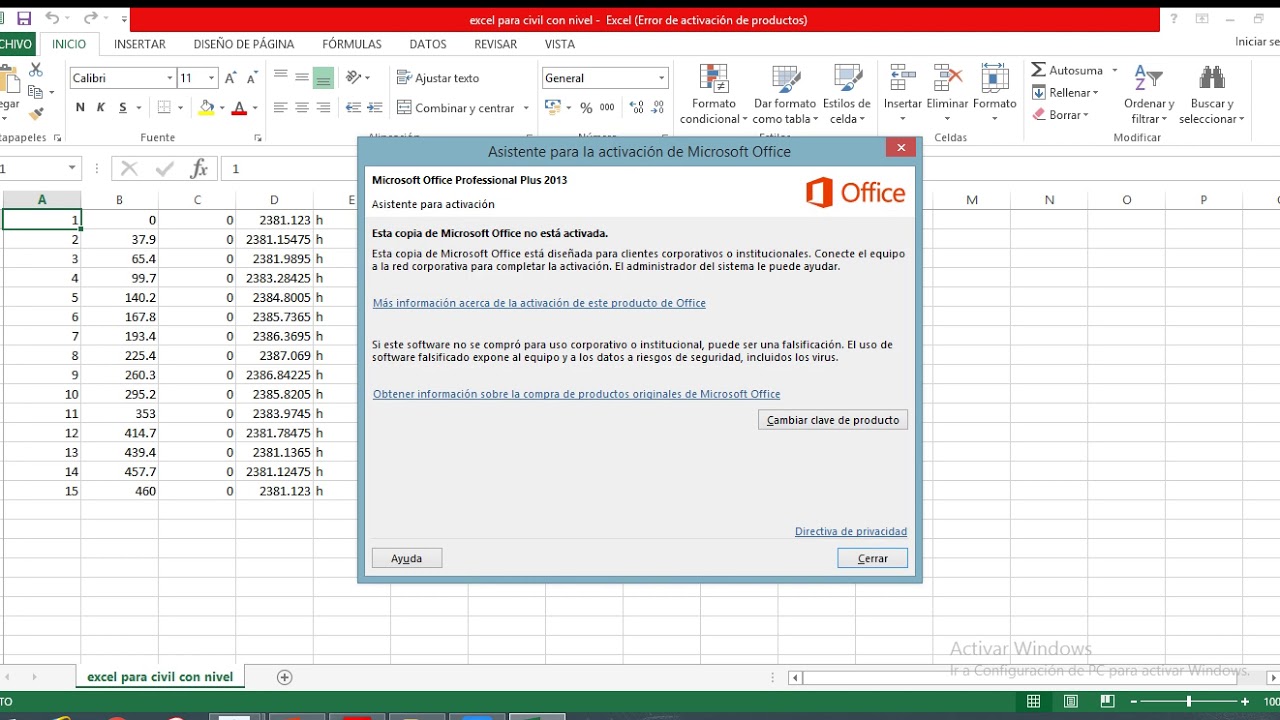The height and width of the screenshot is (720, 1280).
Task: Click the insert function fx icon
Action: 199,168
